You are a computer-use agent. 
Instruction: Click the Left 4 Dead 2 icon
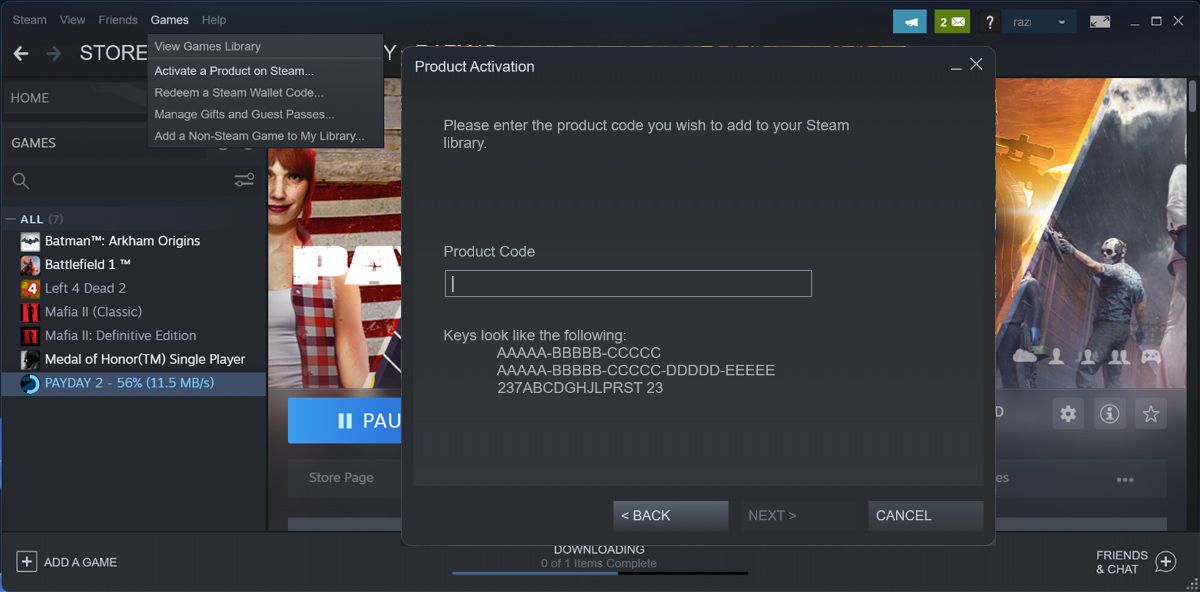(30, 288)
